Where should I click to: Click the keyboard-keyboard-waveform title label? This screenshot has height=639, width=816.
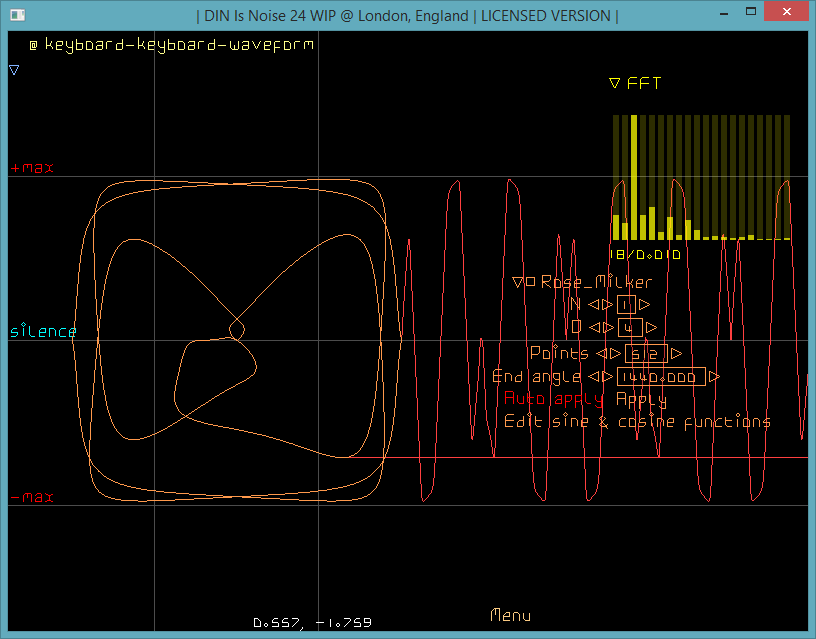coord(178,45)
